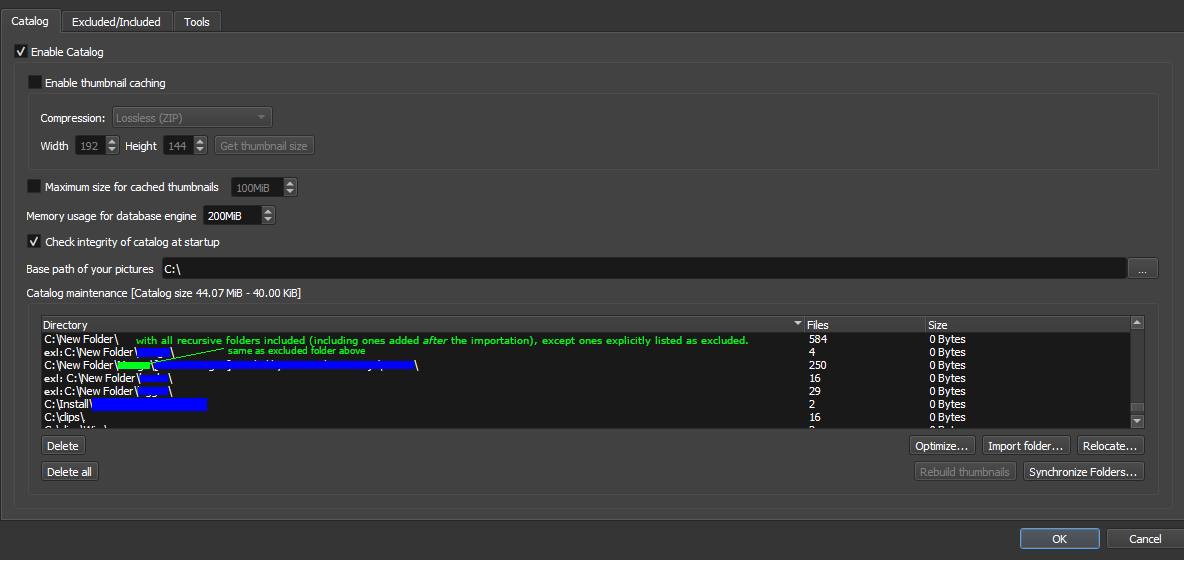Select the exl: row with 29 files

click(585, 391)
